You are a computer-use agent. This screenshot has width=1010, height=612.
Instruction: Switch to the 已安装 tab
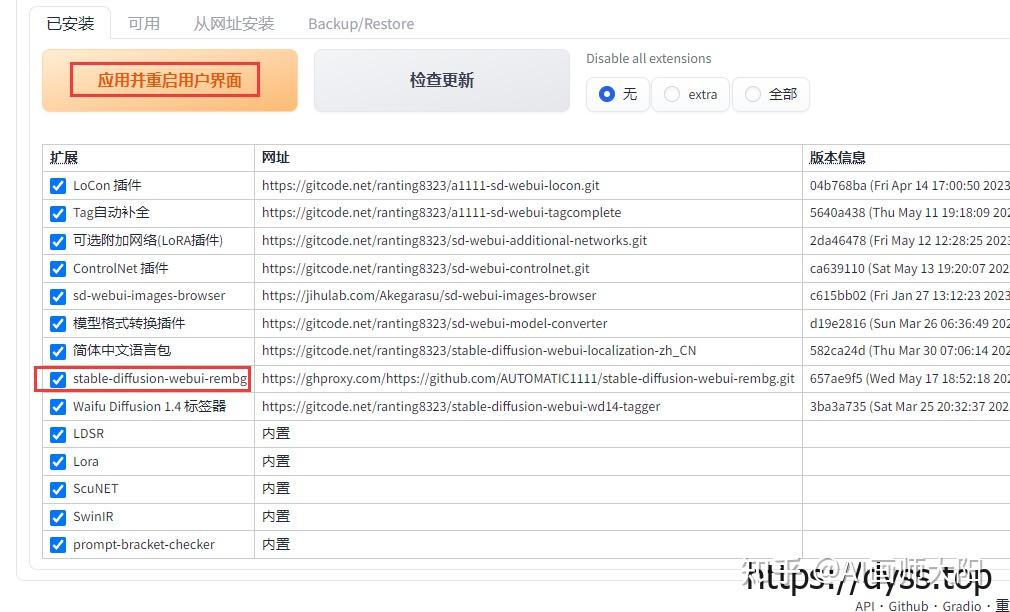(x=70, y=24)
